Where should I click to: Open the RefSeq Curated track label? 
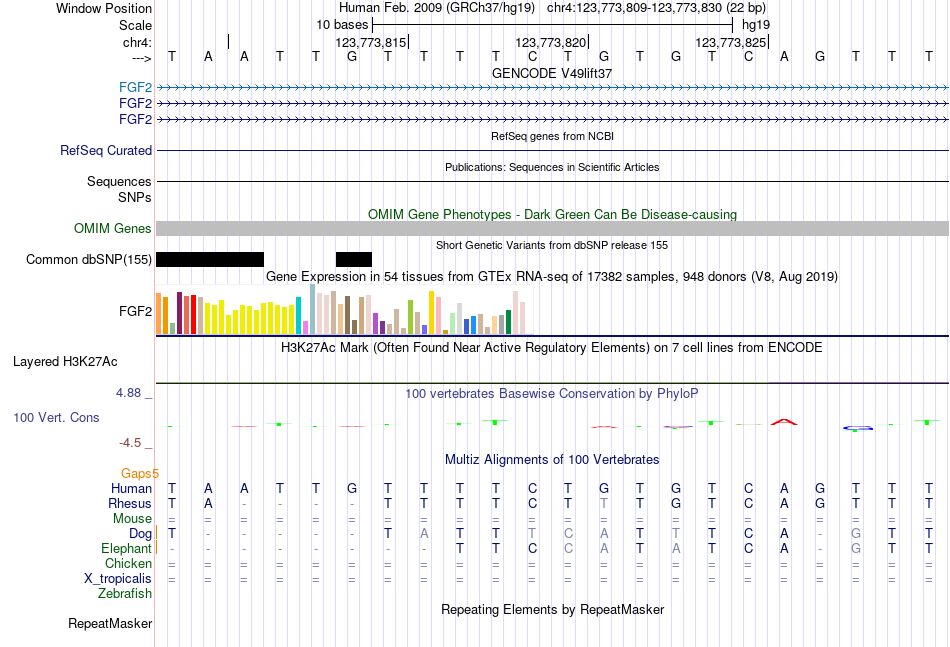click(x=106, y=150)
